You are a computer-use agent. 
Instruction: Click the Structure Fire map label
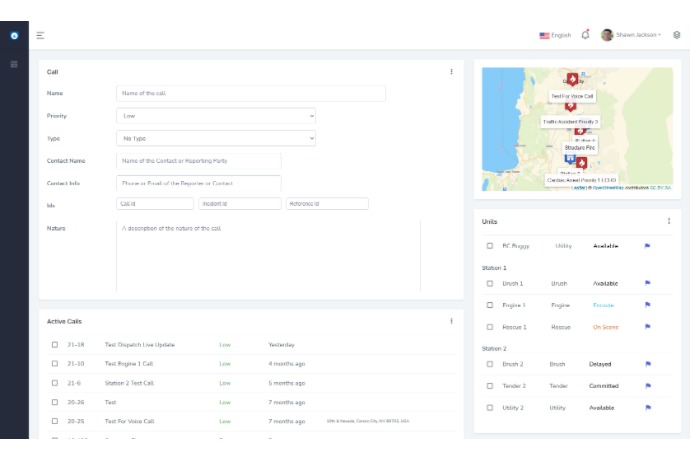(580, 147)
